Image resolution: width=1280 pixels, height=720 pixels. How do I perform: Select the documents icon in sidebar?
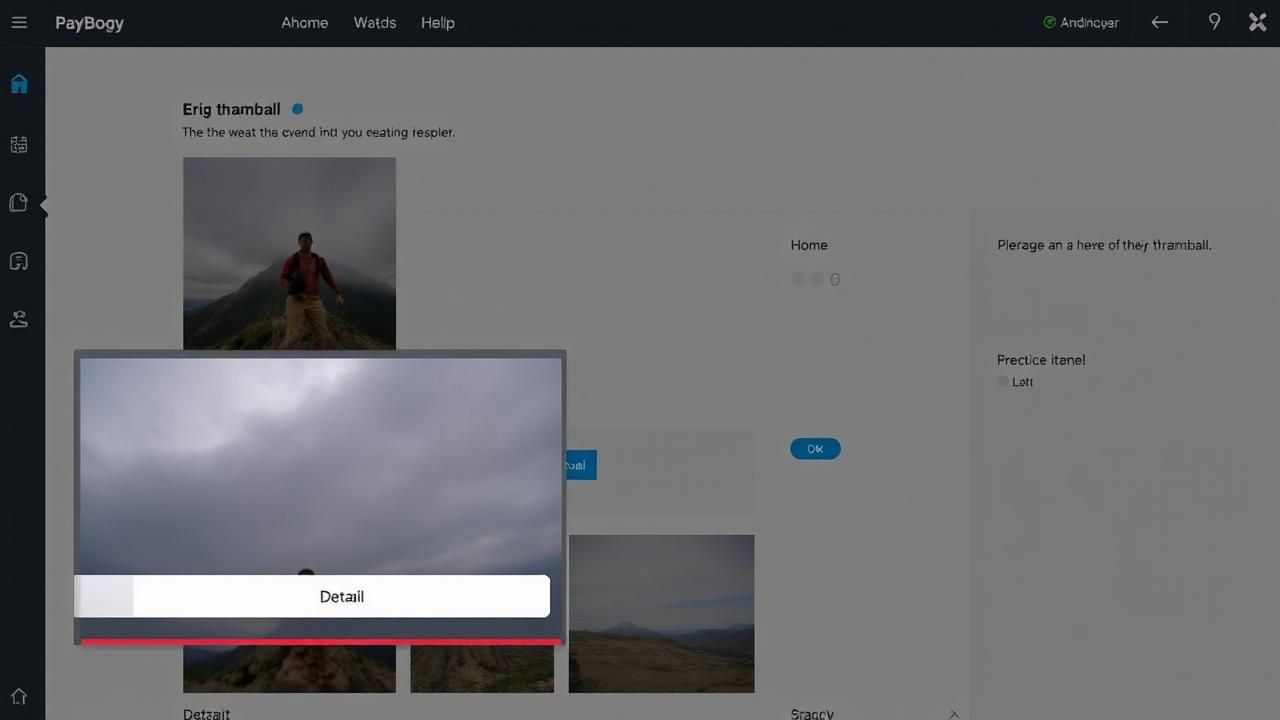(x=18, y=204)
